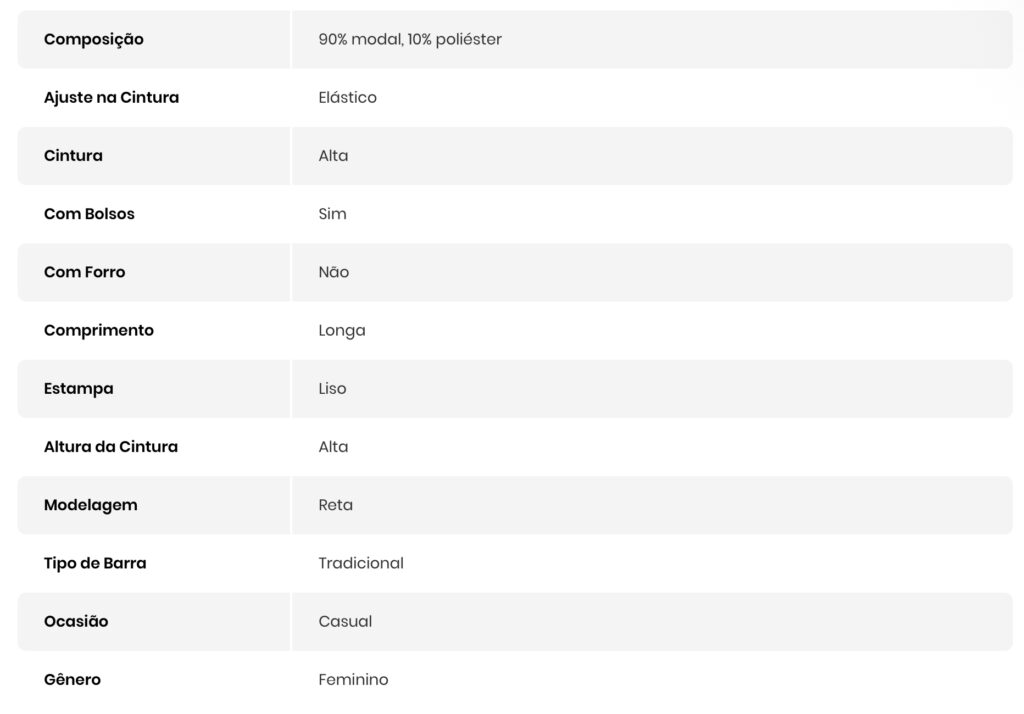Select the Elástico value text
Viewport: 1024px width, 714px height.
click(x=347, y=98)
